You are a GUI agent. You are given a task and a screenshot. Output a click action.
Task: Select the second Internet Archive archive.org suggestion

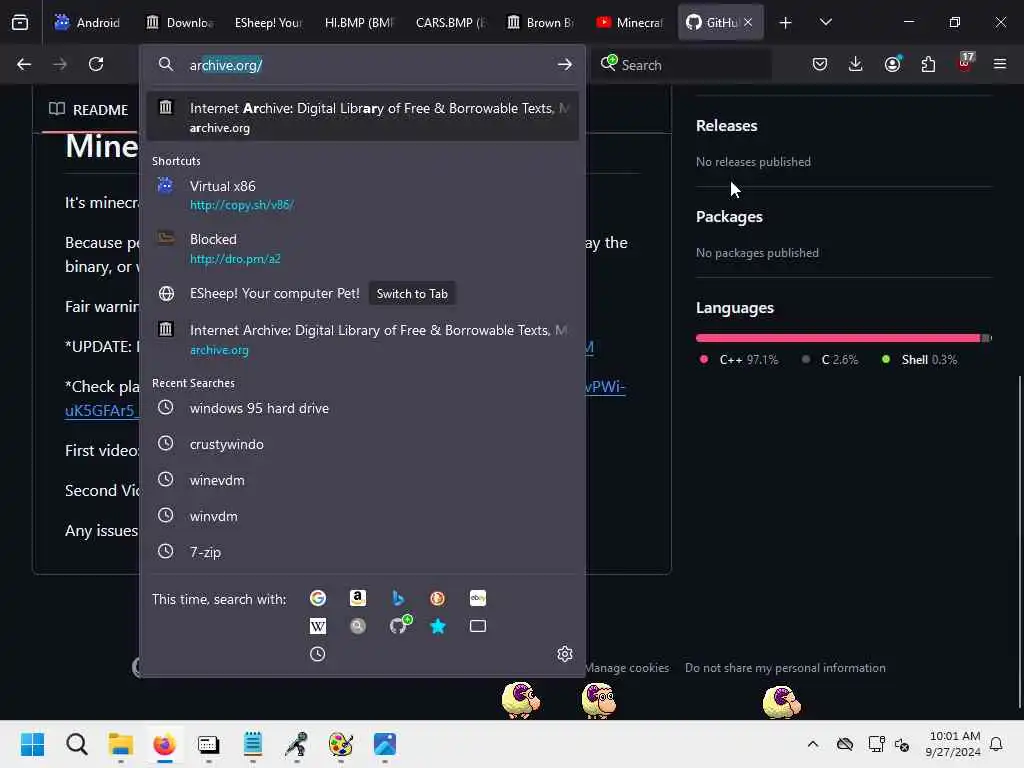363,339
